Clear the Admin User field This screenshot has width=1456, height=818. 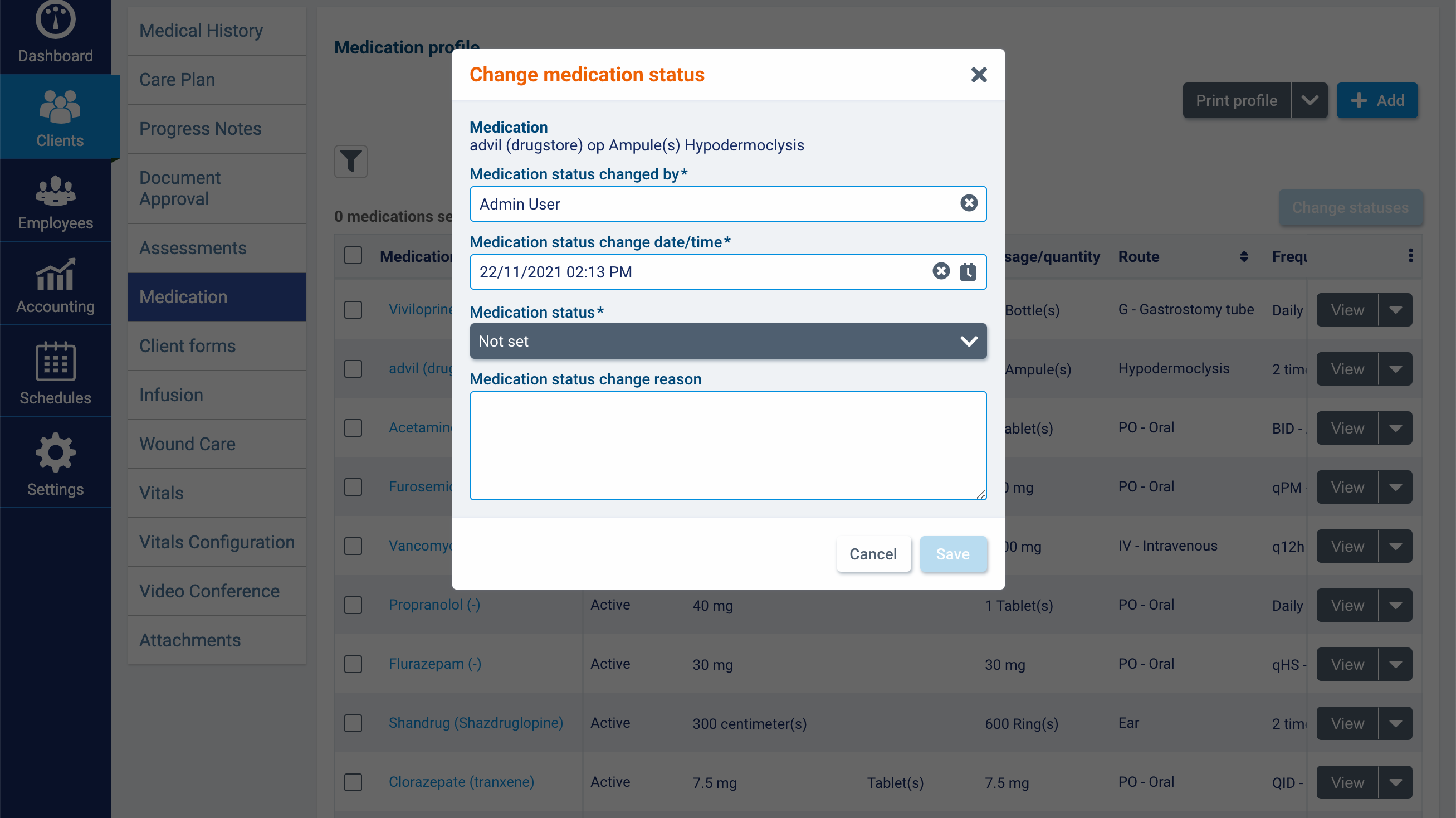968,203
